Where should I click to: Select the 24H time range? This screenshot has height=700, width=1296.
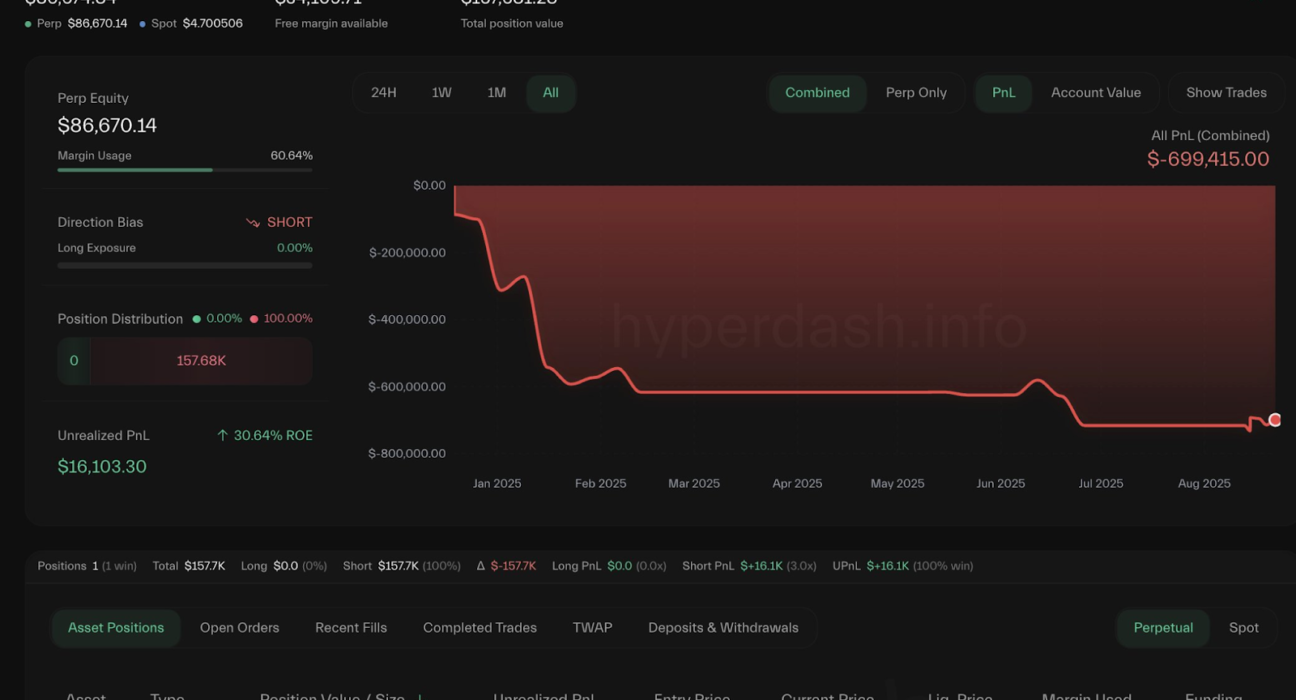(x=384, y=93)
